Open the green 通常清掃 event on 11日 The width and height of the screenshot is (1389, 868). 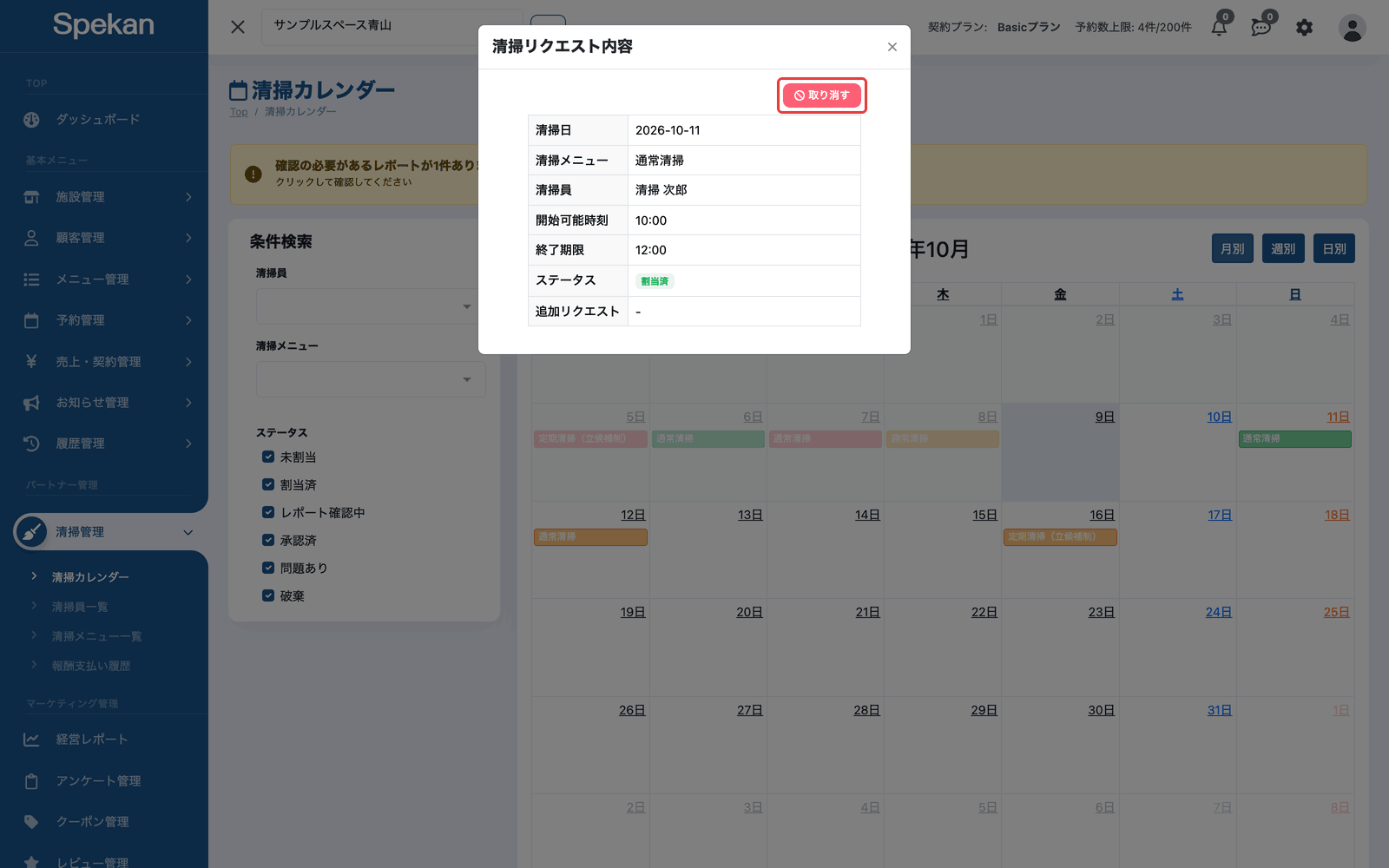1294,439
